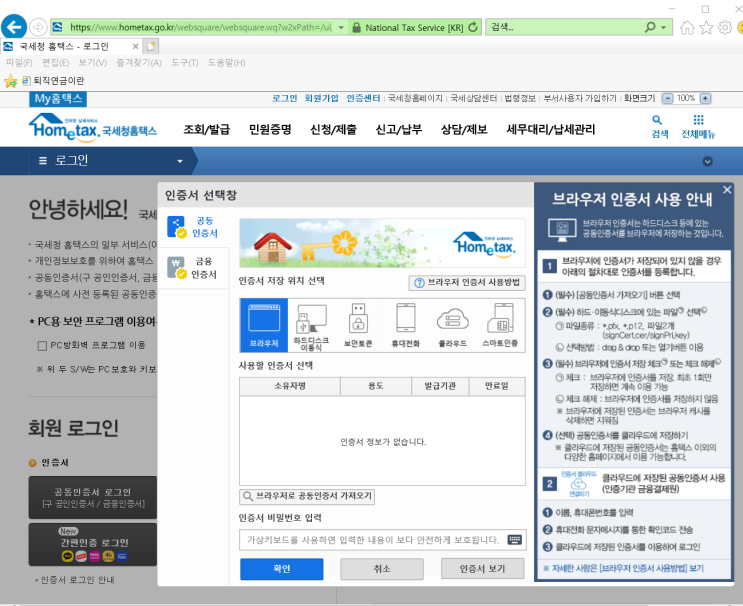Open the address bar dropdown arrow
This screenshot has height=606, width=743.
341,27
